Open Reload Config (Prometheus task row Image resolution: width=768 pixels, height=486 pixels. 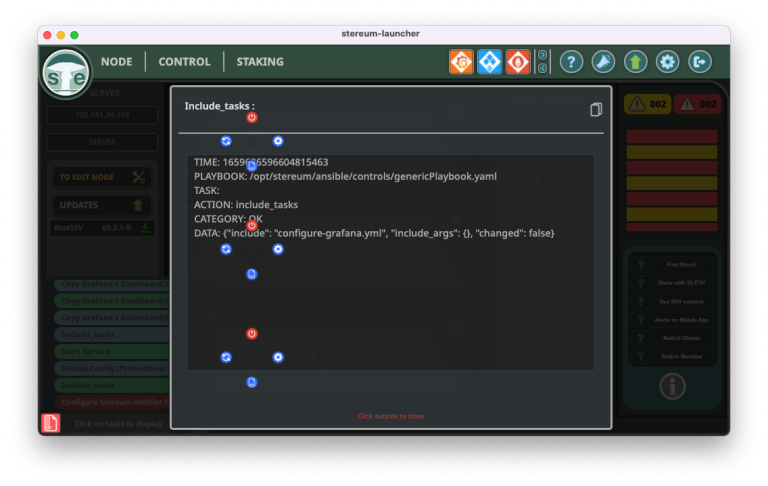(x=112, y=368)
